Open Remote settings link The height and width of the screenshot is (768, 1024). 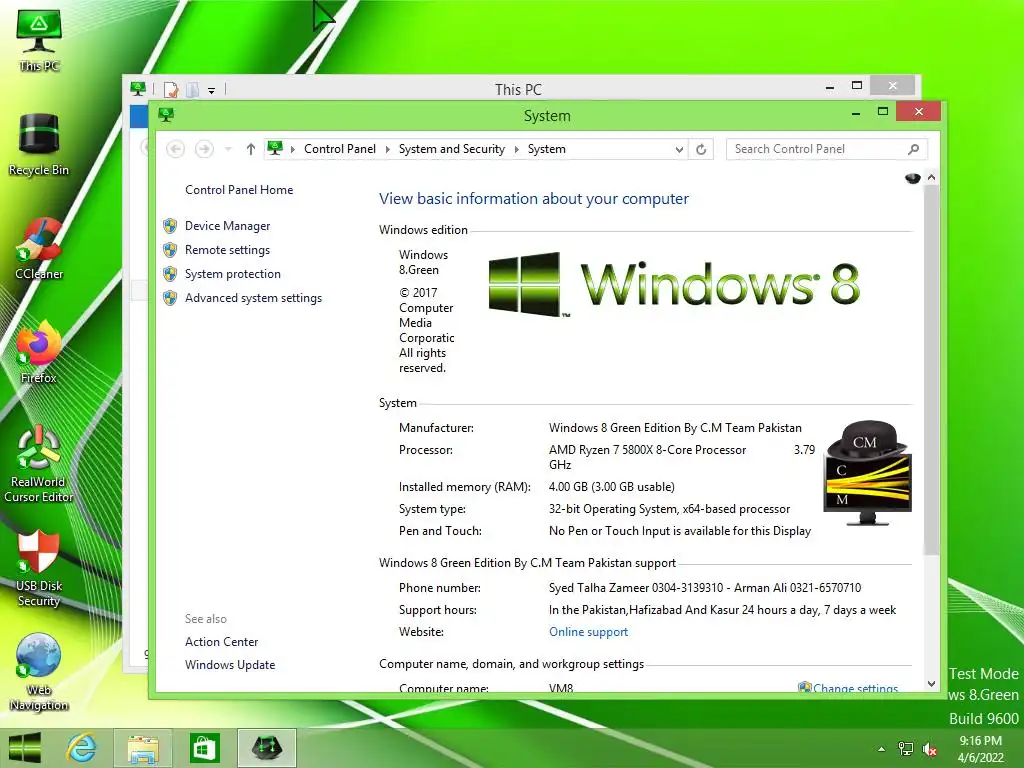point(227,249)
